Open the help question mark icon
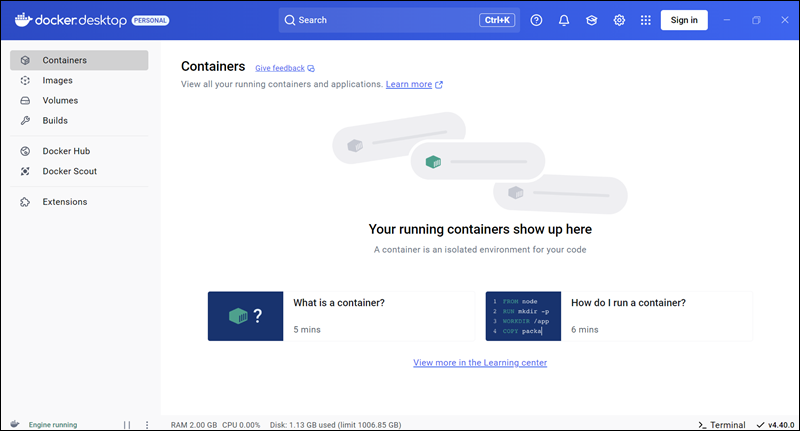The height and width of the screenshot is (431, 800). tap(536, 20)
